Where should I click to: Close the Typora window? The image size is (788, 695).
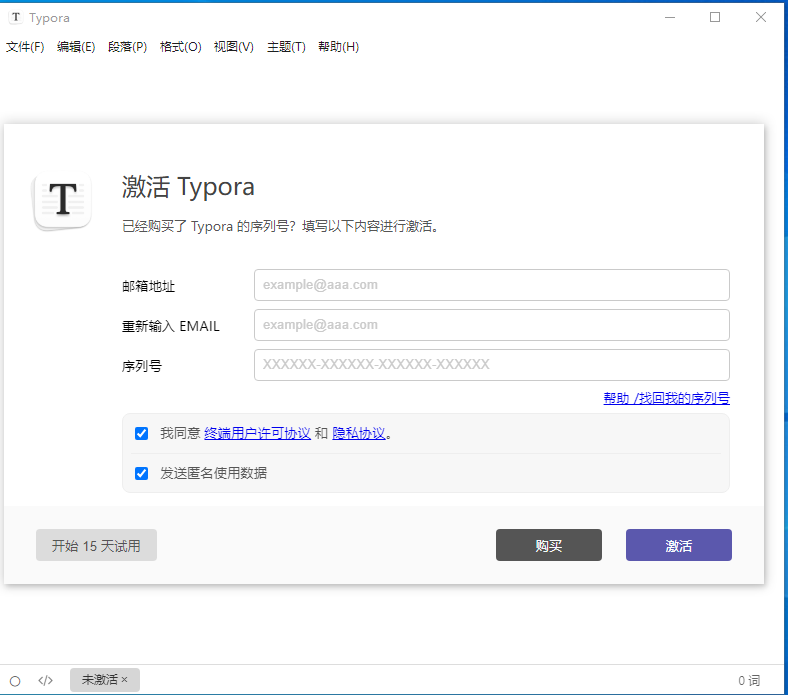pos(761,17)
